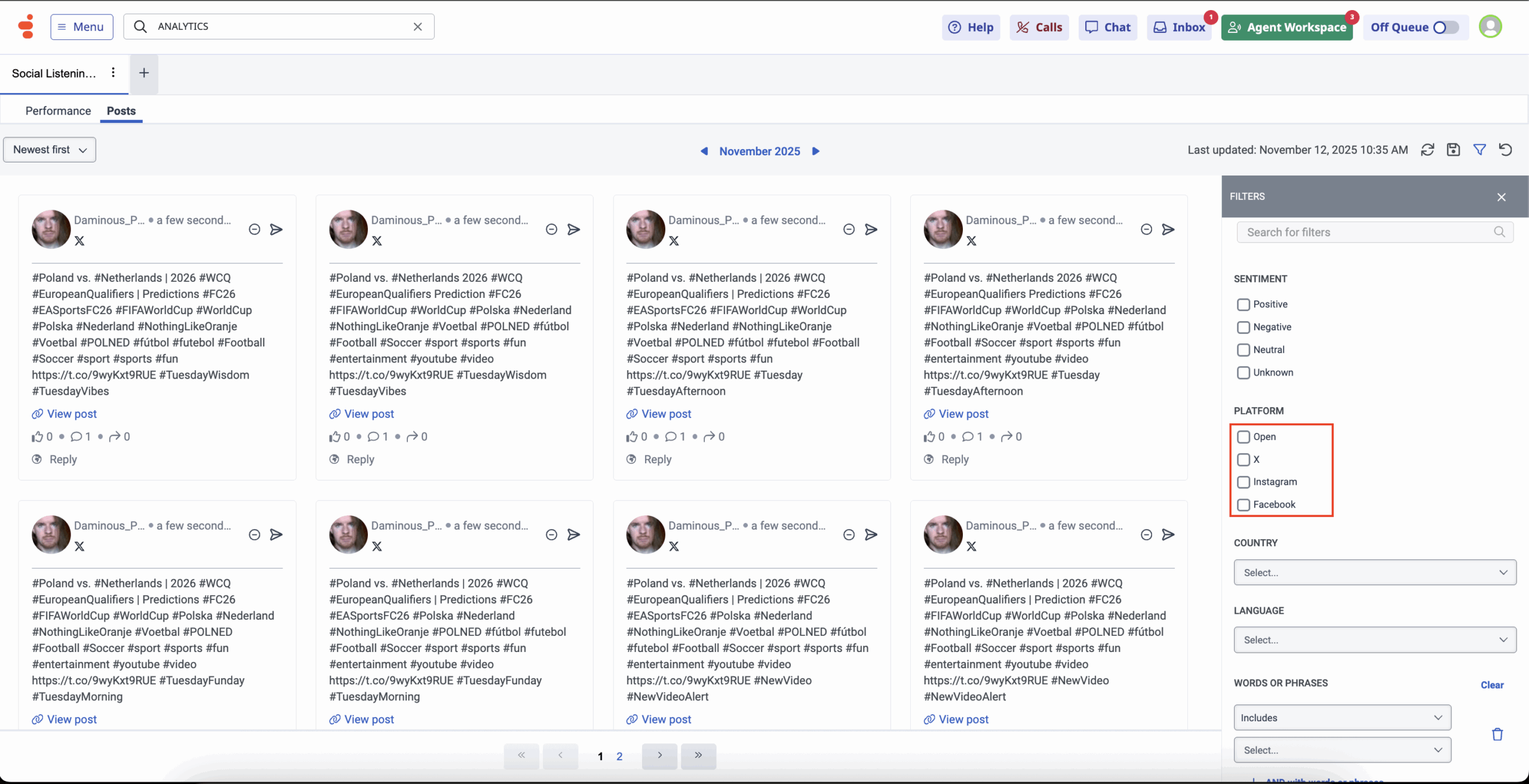Image resolution: width=1529 pixels, height=784 pixels.
Task: Go to next month arrow
Action: tap(816, 151)
